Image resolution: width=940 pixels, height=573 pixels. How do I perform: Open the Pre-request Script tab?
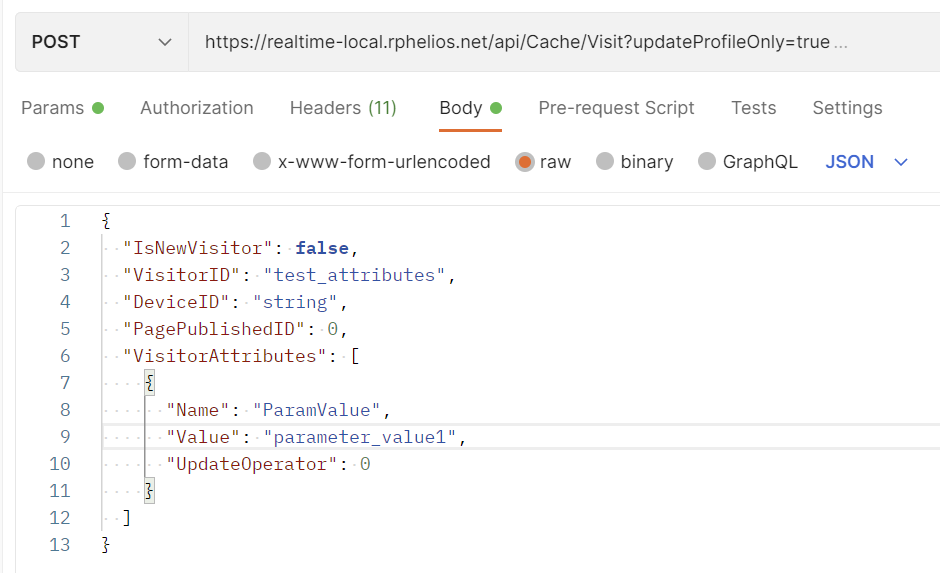tap(616, 108)
